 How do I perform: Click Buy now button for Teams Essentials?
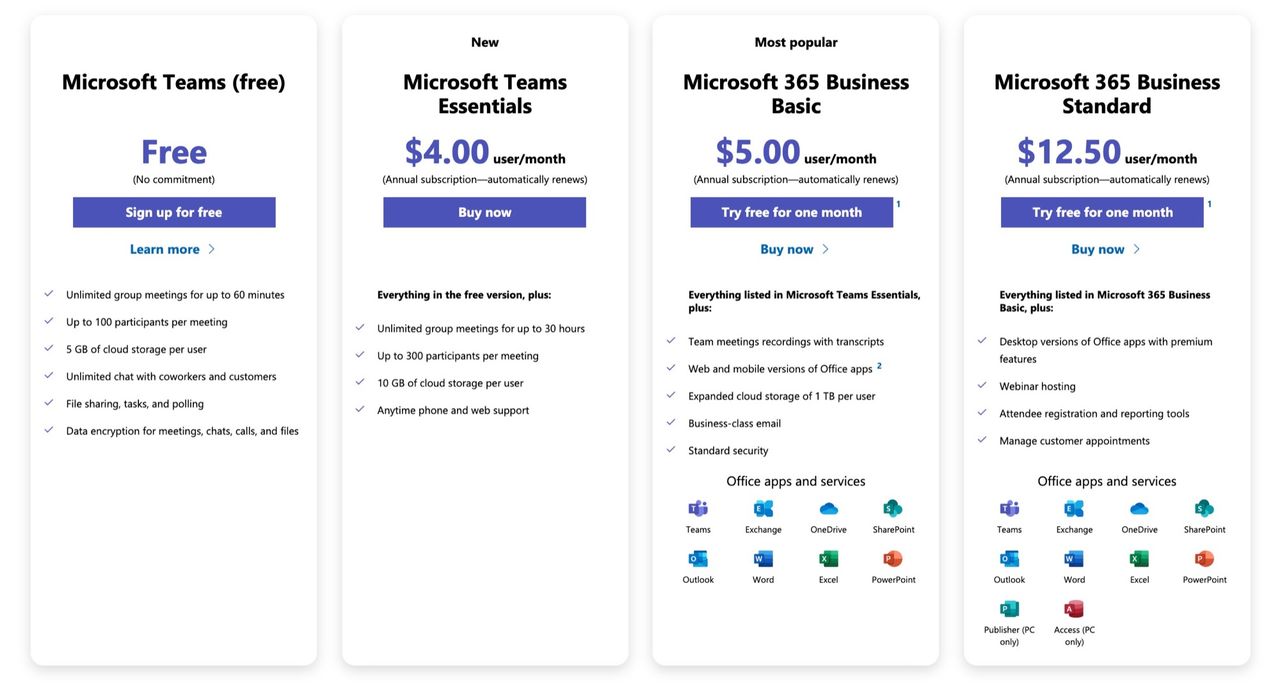tap(485, 212)
